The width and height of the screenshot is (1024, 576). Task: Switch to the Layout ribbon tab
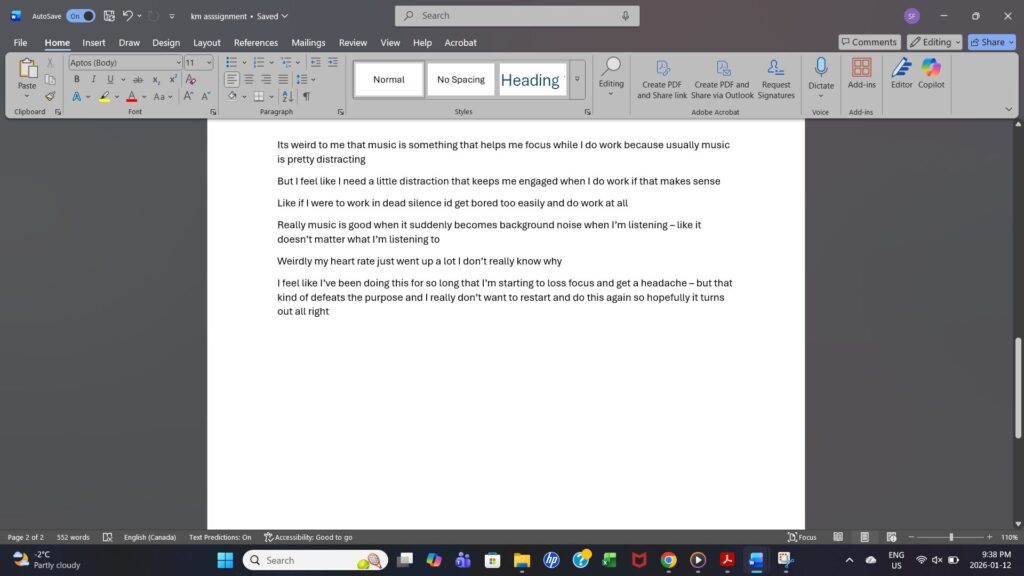coord(207,43)
